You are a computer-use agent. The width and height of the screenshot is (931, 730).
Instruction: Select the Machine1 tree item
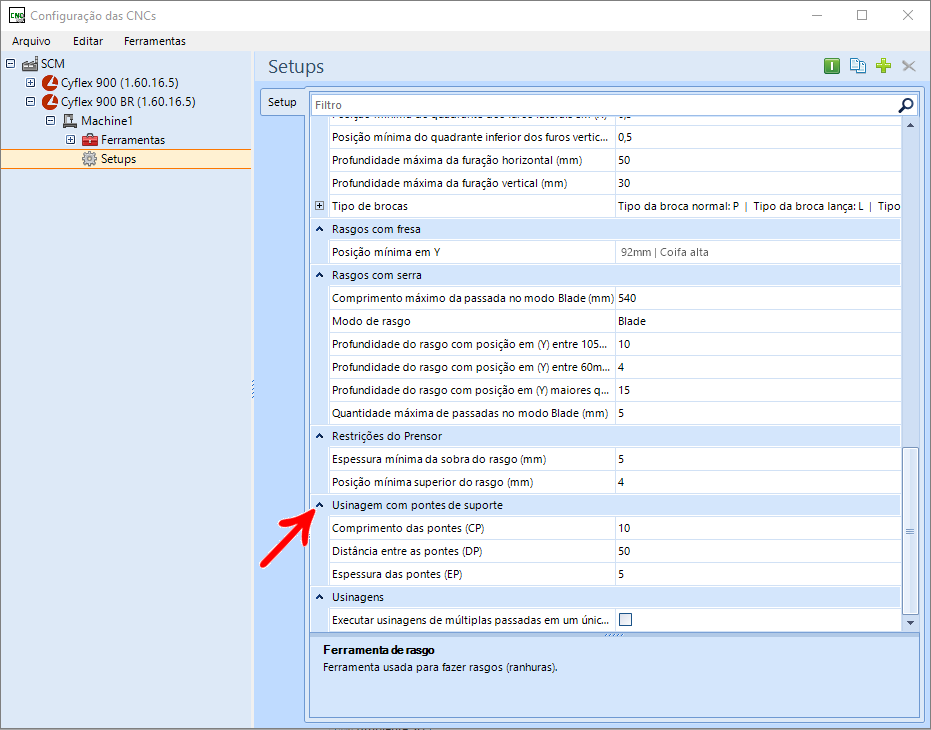(107, 121)
